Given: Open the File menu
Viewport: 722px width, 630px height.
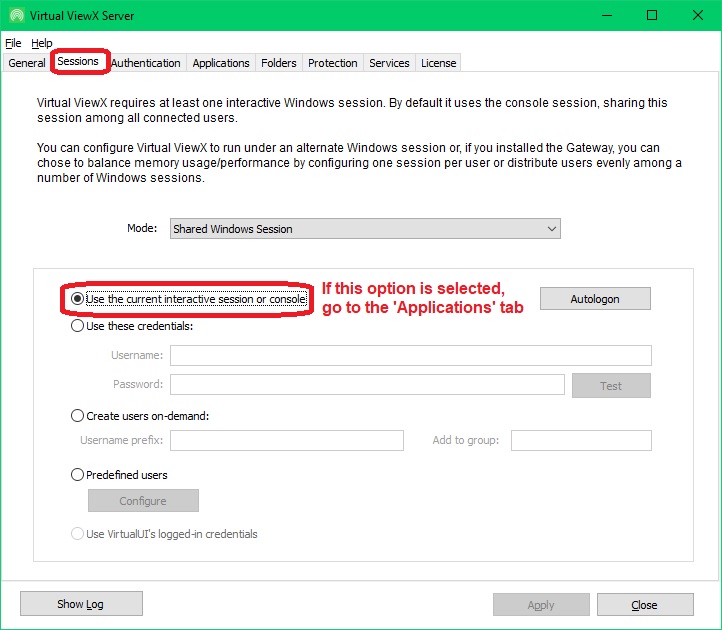Looking at the screenshot, I should point(13,43).
